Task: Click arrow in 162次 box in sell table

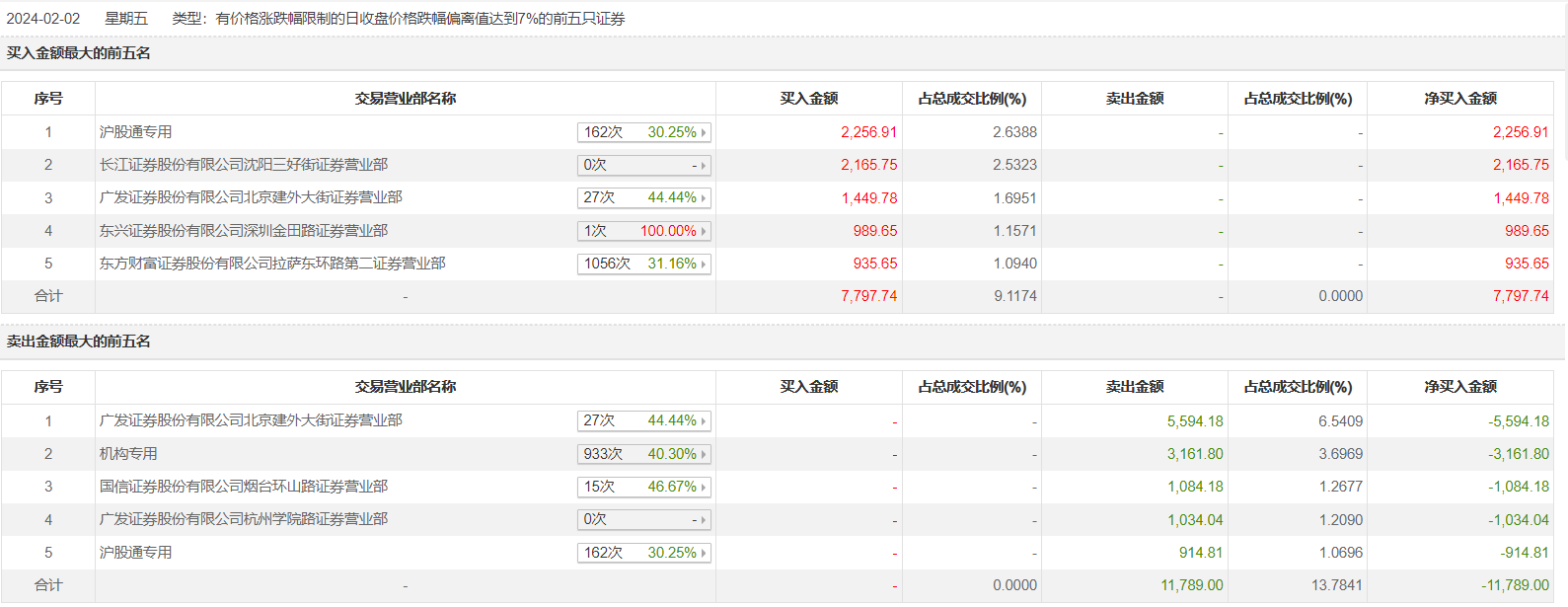Action: [x=704, y=554]
